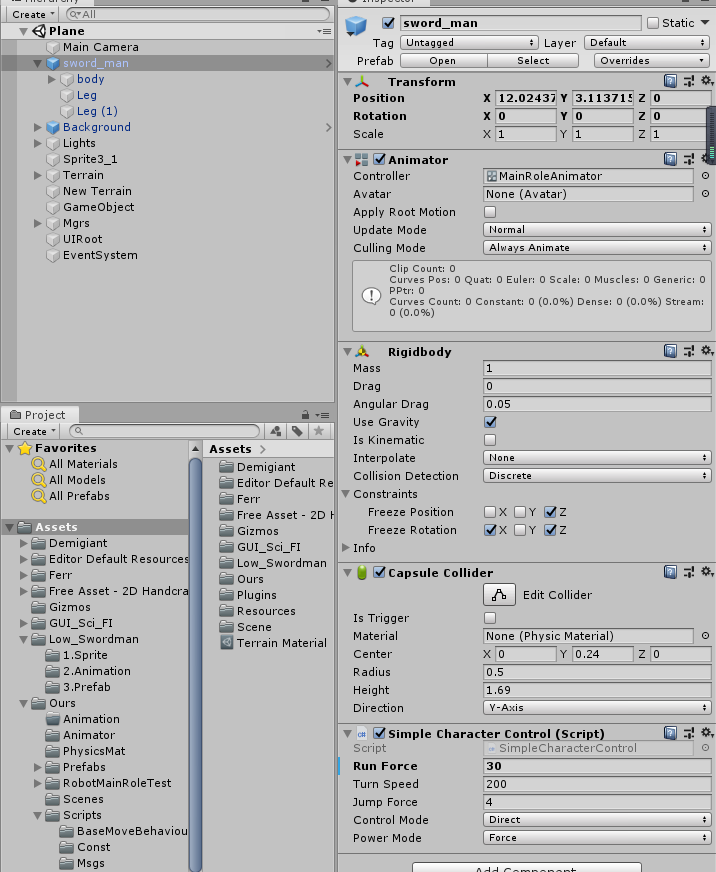Toggle Freeze Position Z checkbox

point(550,512)
